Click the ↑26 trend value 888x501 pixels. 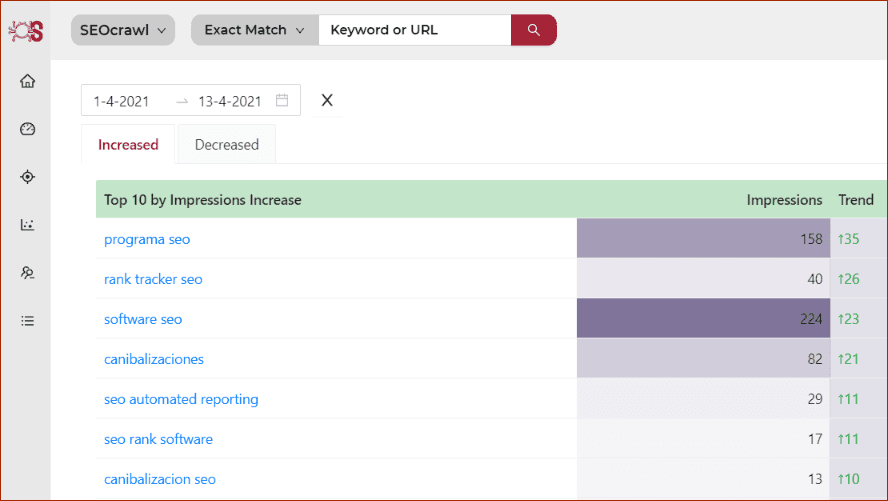point(848,279)
